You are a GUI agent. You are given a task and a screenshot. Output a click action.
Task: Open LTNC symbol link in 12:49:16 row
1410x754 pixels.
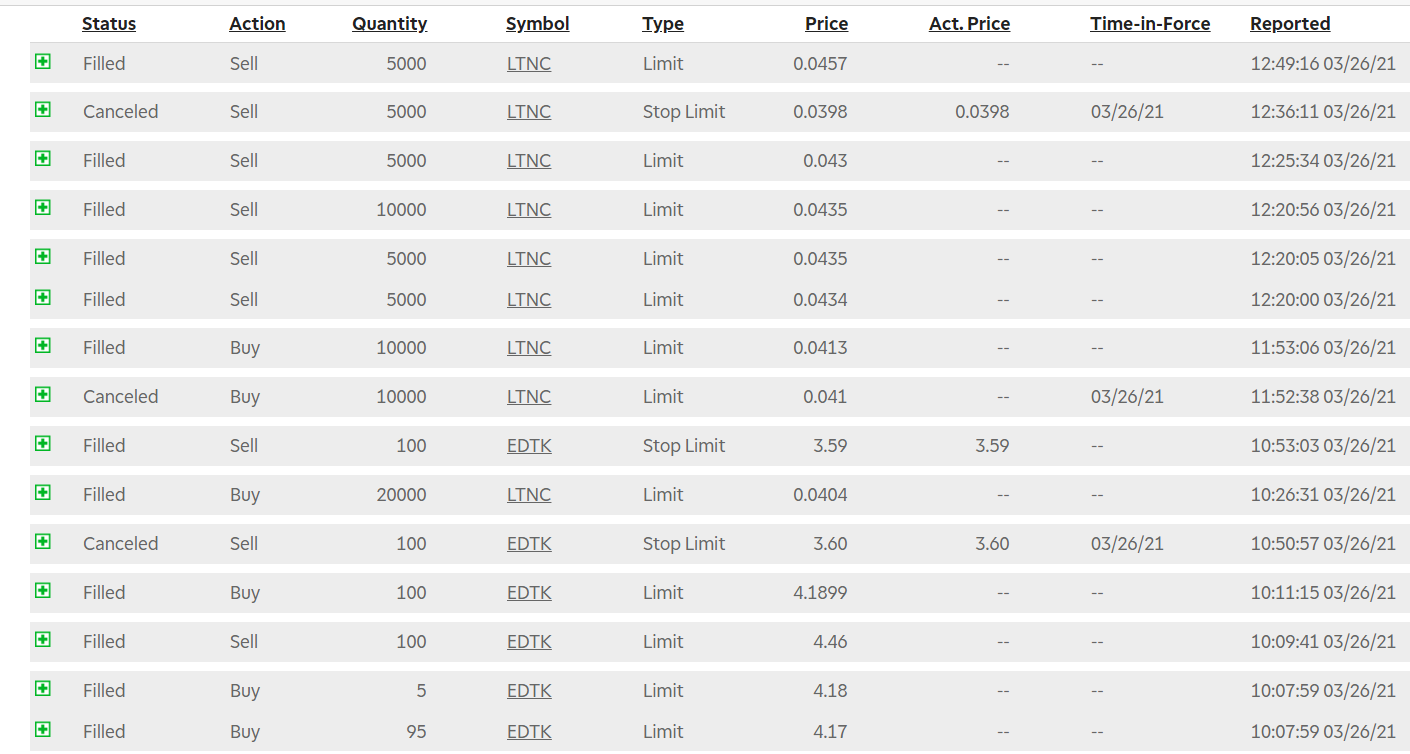(528, 64)
